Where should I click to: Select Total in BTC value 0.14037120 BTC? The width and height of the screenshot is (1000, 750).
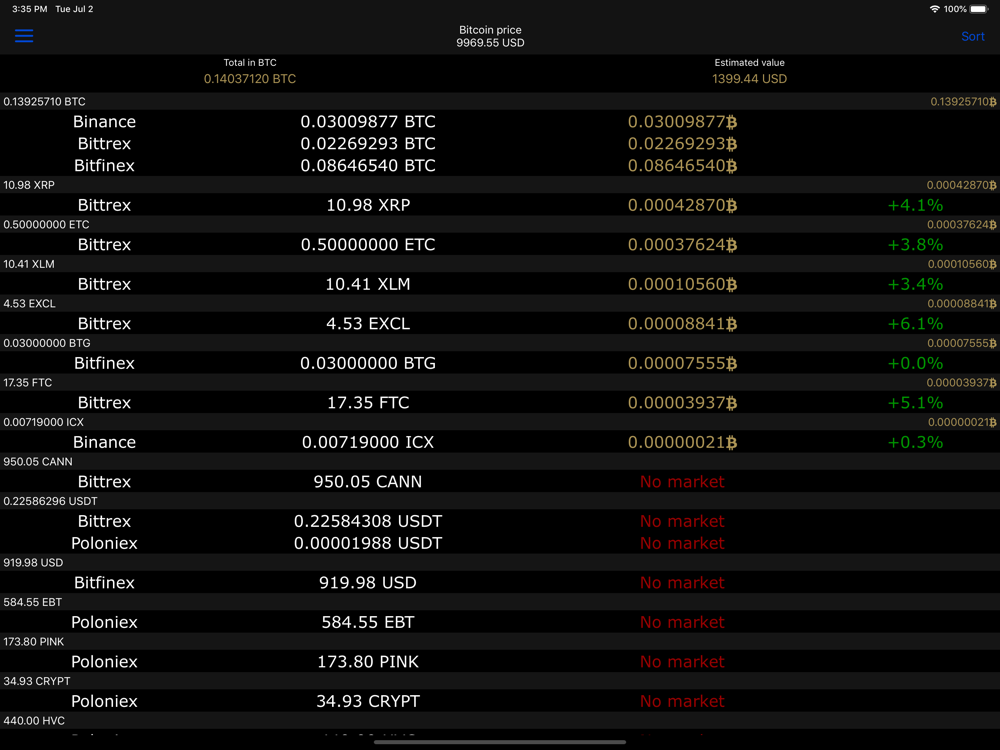point(249,78)
